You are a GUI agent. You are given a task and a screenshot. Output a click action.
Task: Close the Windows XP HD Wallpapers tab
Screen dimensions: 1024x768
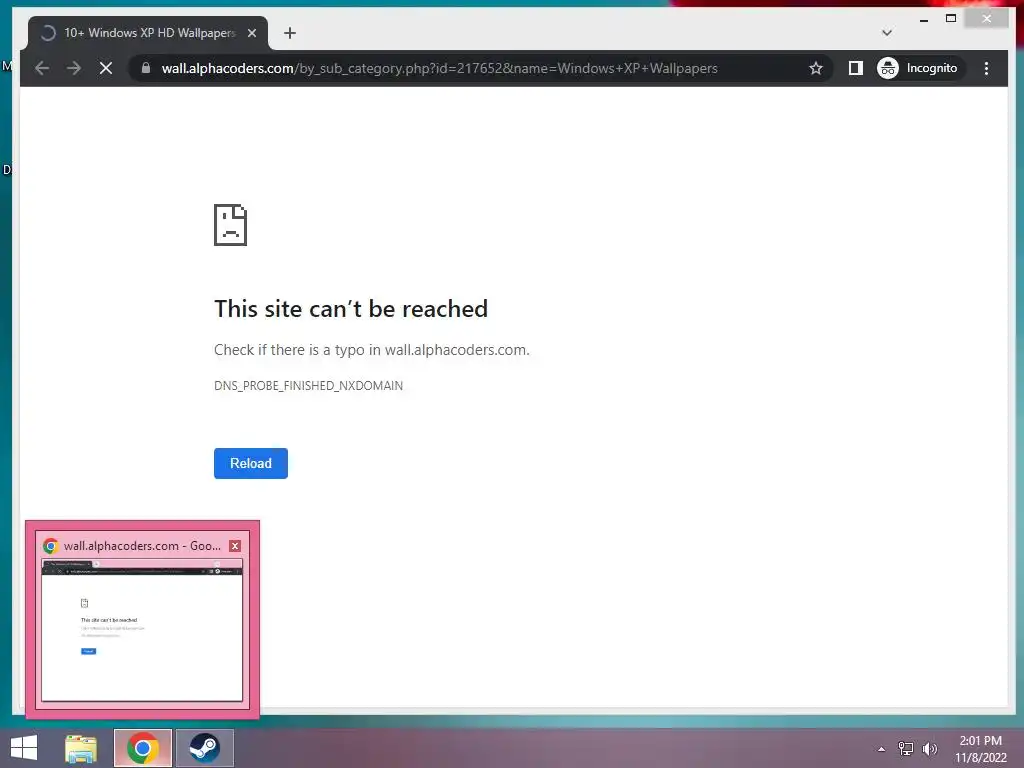(251, 33)
